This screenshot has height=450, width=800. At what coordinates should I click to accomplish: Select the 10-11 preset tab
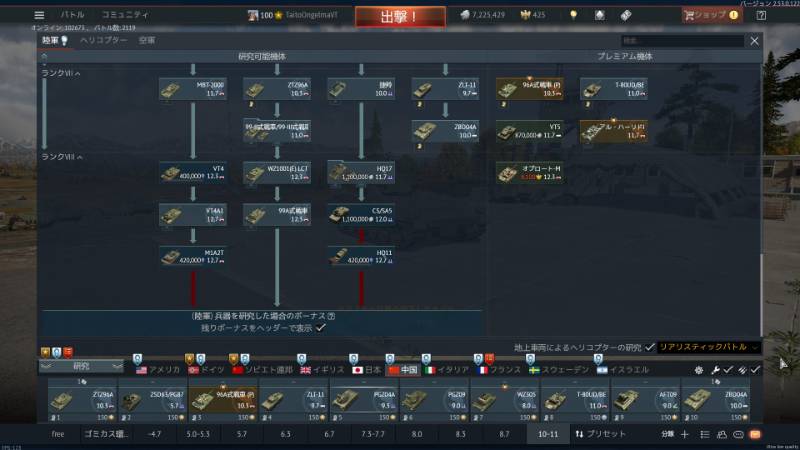pos(548,434)
